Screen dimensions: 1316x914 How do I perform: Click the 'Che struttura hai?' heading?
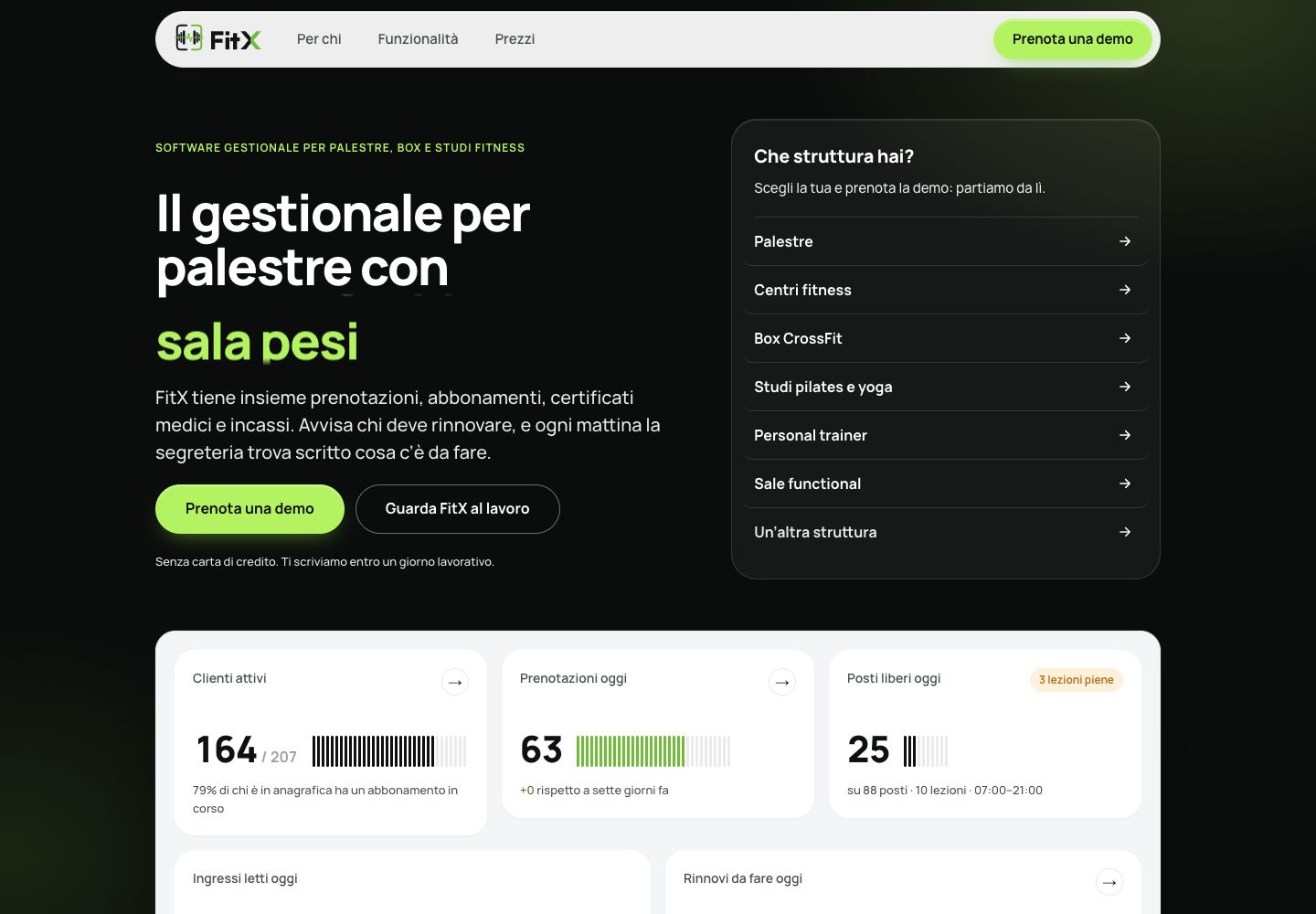[833, 156]
